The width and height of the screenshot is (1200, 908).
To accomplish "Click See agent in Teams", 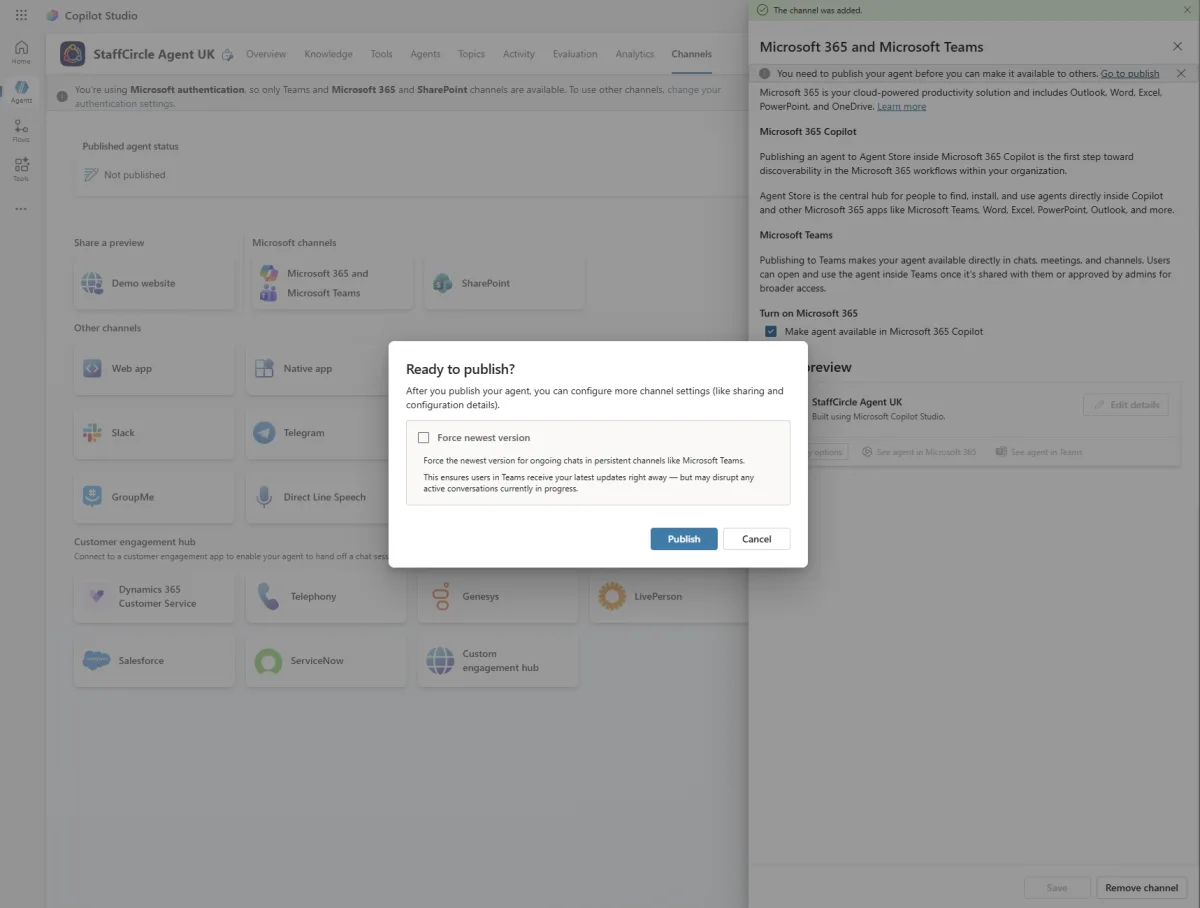I will [1039, 452].
